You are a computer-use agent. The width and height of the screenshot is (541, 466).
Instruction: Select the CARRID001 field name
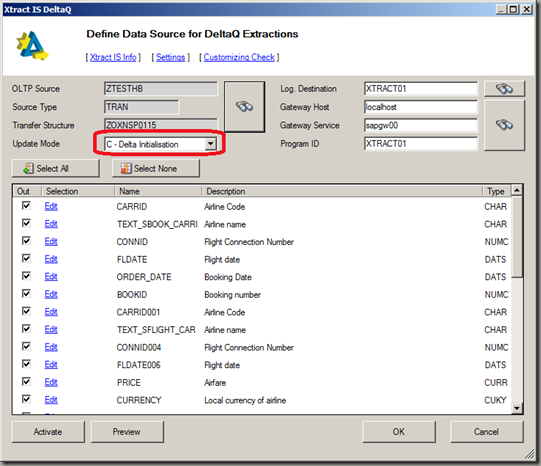(x=138, y=312)
